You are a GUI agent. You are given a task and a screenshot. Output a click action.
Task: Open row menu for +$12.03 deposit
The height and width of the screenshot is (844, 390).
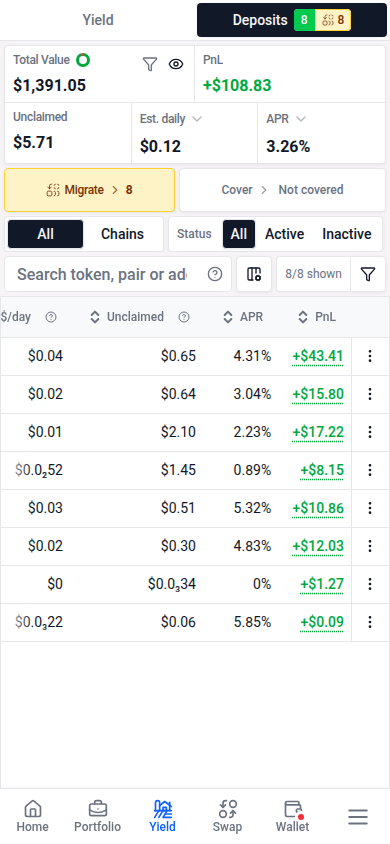(x=370, y=546)
